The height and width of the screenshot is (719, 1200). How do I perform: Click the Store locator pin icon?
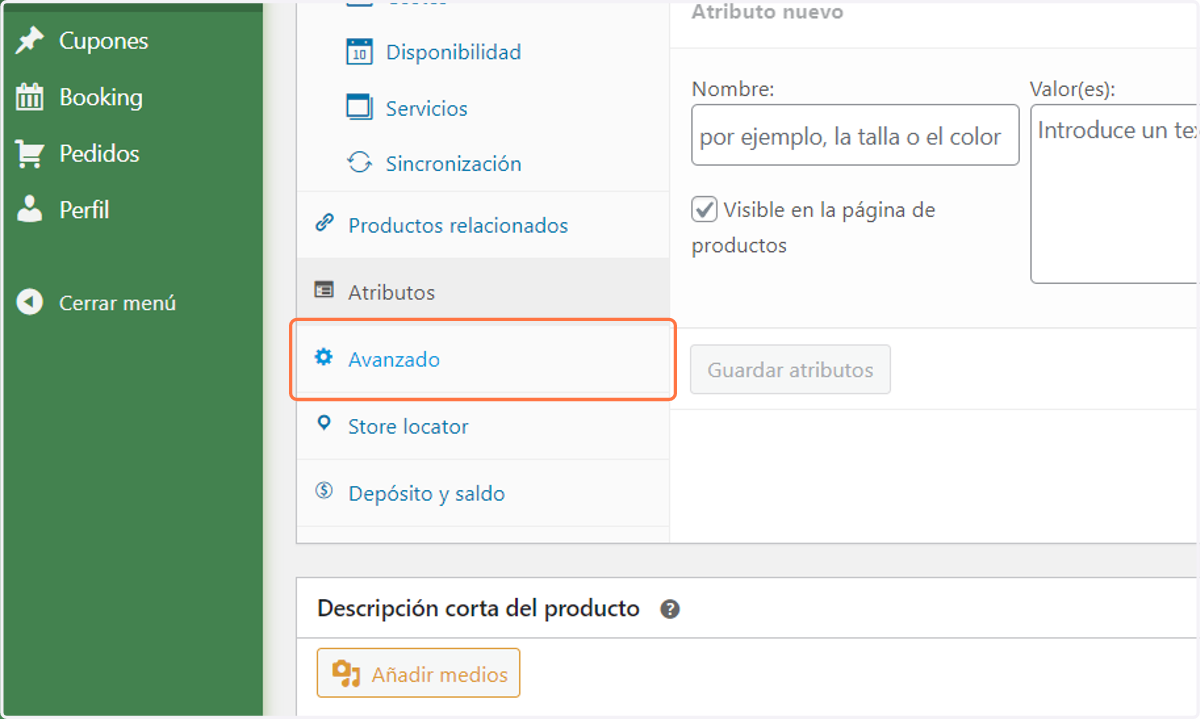pyautogui.click(x=324, y=424)
